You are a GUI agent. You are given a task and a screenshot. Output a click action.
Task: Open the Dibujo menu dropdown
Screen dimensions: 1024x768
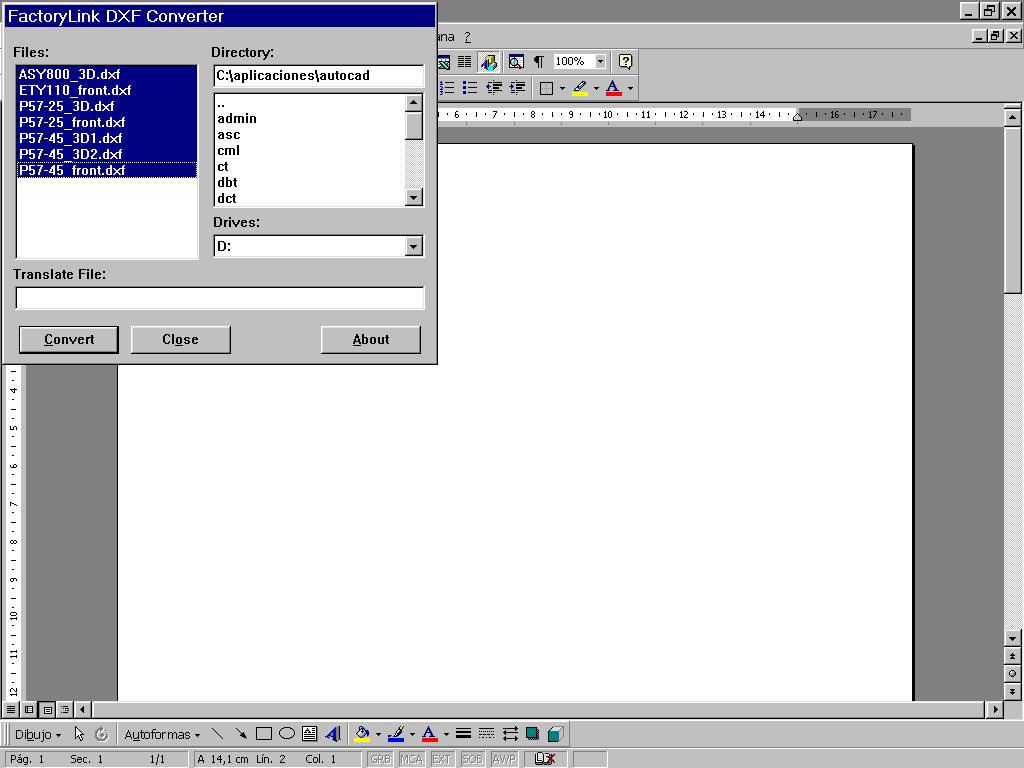[x=38, y=734]
